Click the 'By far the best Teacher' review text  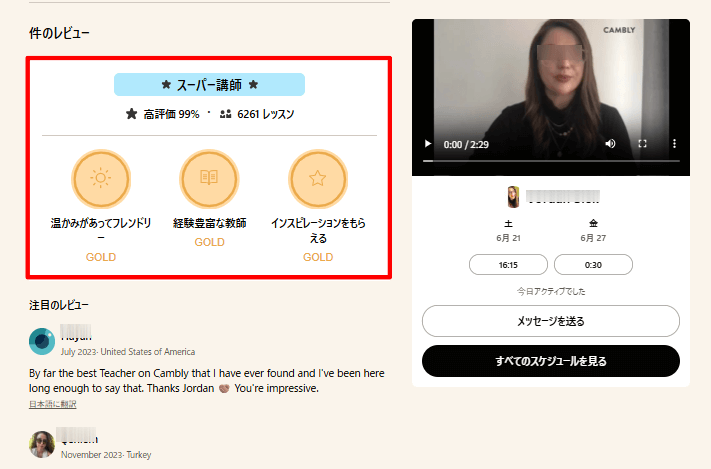tap(207, 381)
